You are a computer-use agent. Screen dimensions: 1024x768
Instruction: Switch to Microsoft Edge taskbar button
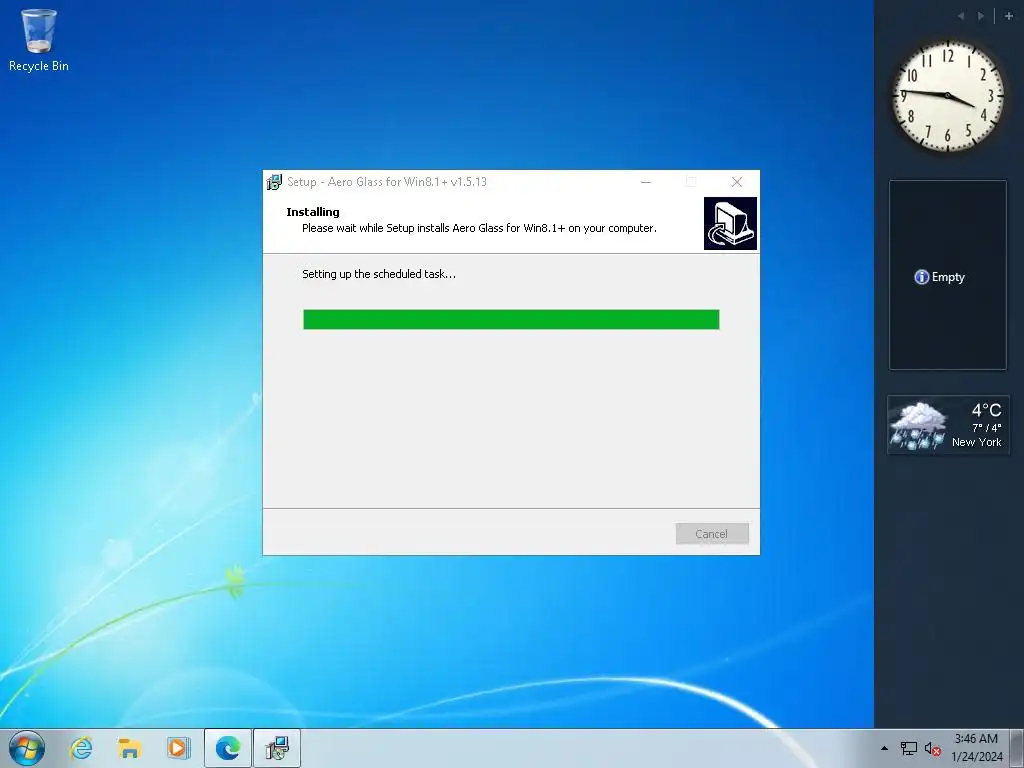tap(227, 748)
